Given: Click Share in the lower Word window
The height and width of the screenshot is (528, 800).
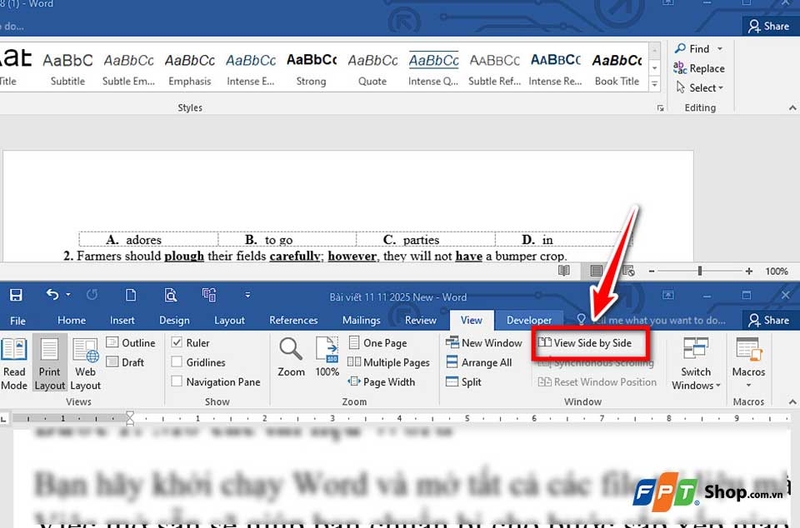Looking at the screenshot, I should click(x=768, y=320).
